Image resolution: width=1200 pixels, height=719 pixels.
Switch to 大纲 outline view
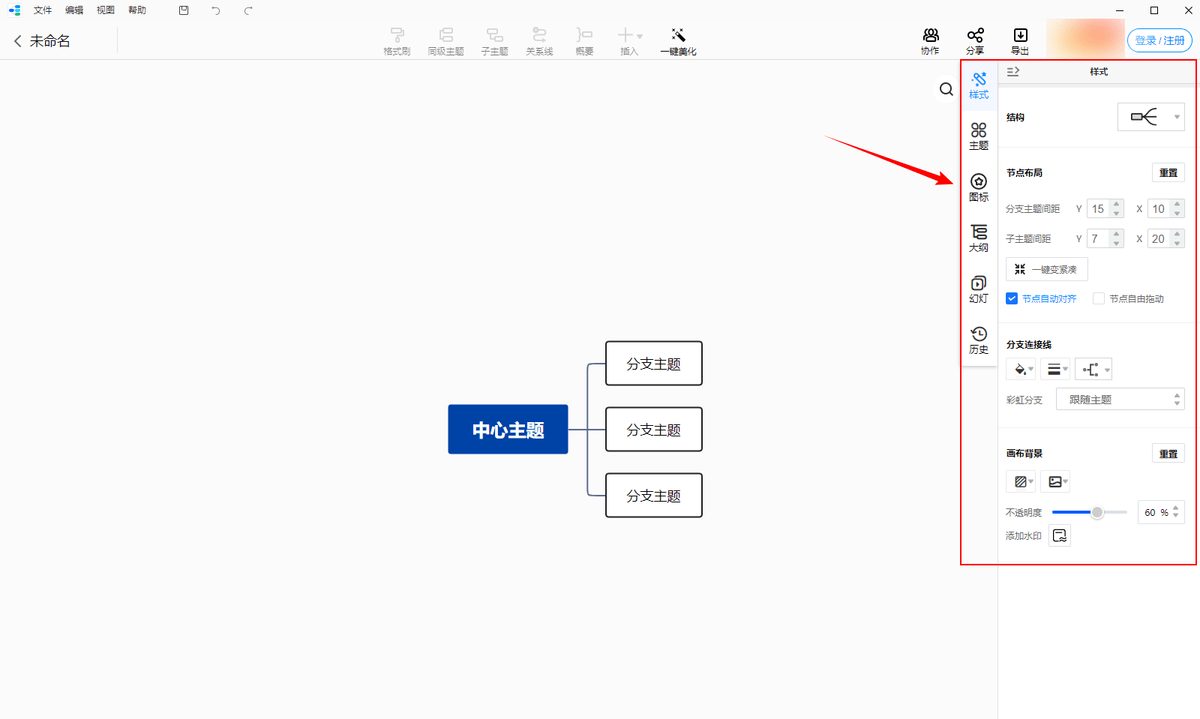pos(978,238)
